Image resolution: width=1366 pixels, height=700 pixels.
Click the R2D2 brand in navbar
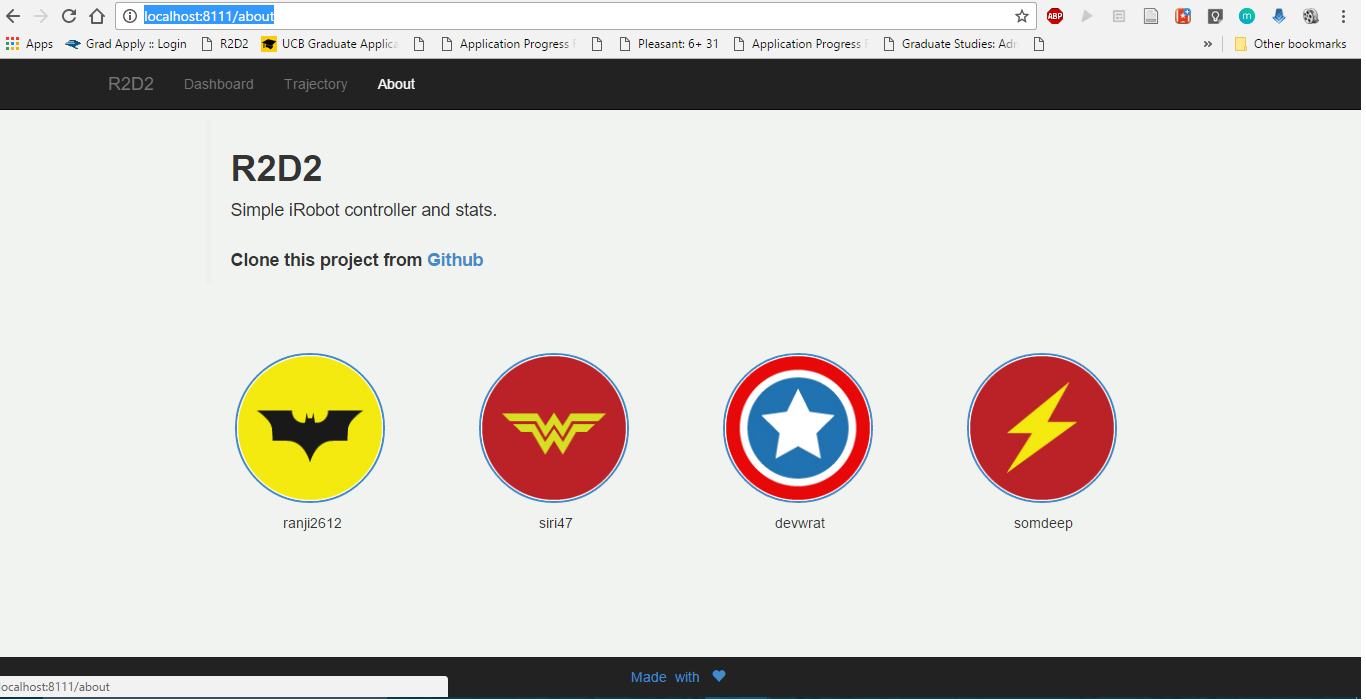[131, 84]
